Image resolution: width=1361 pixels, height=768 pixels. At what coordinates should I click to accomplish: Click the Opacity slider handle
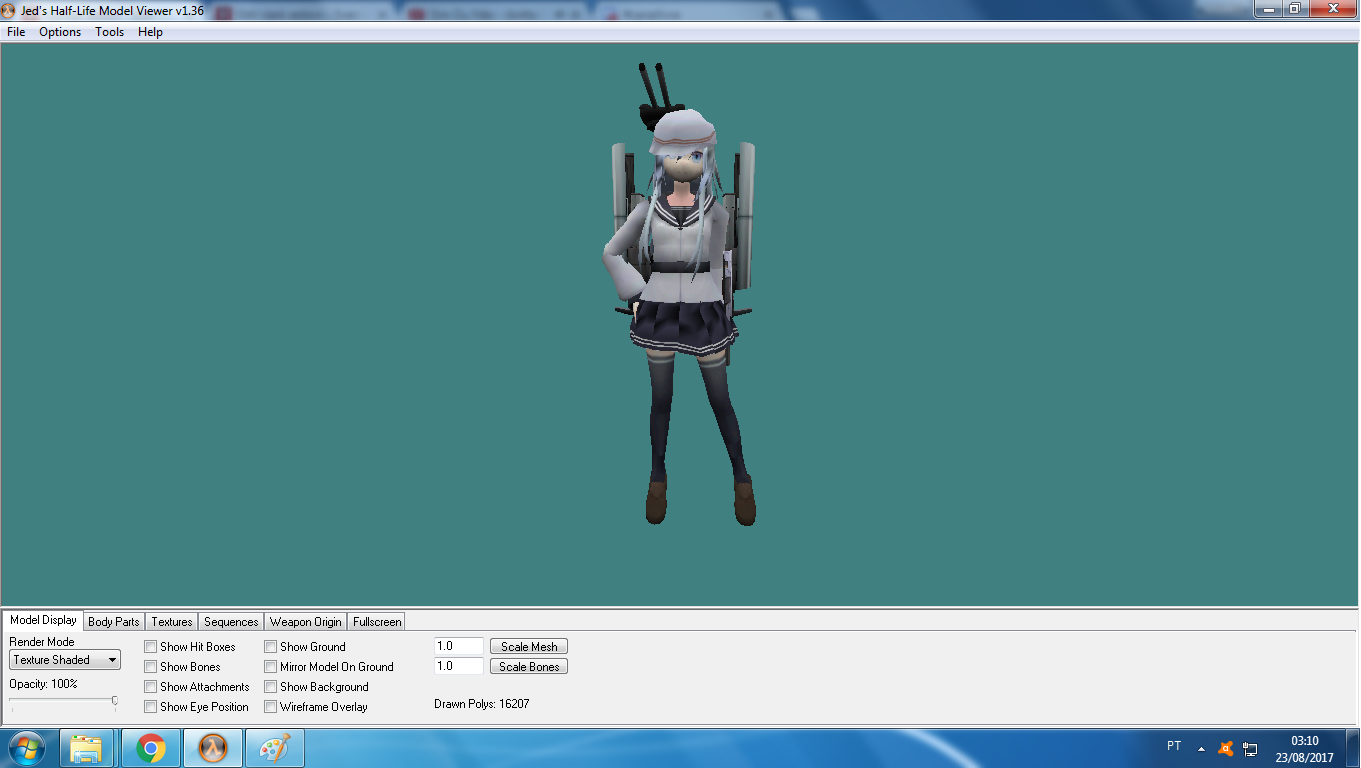(x=114, y=701)
